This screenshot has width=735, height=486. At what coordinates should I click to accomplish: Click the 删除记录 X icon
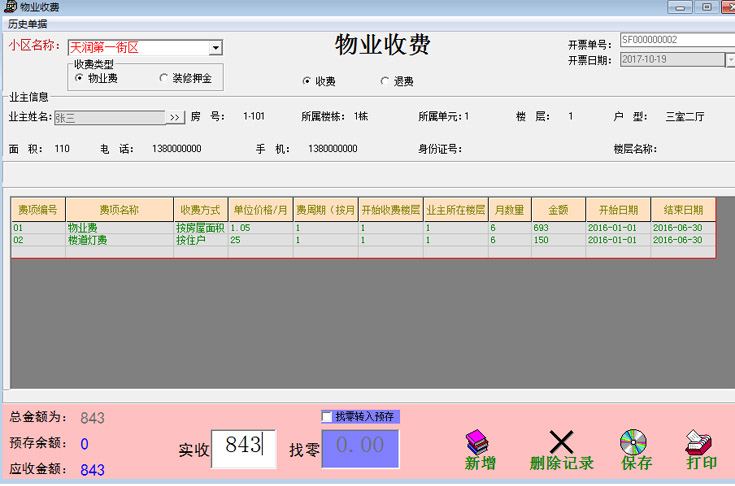coord(561,442)
